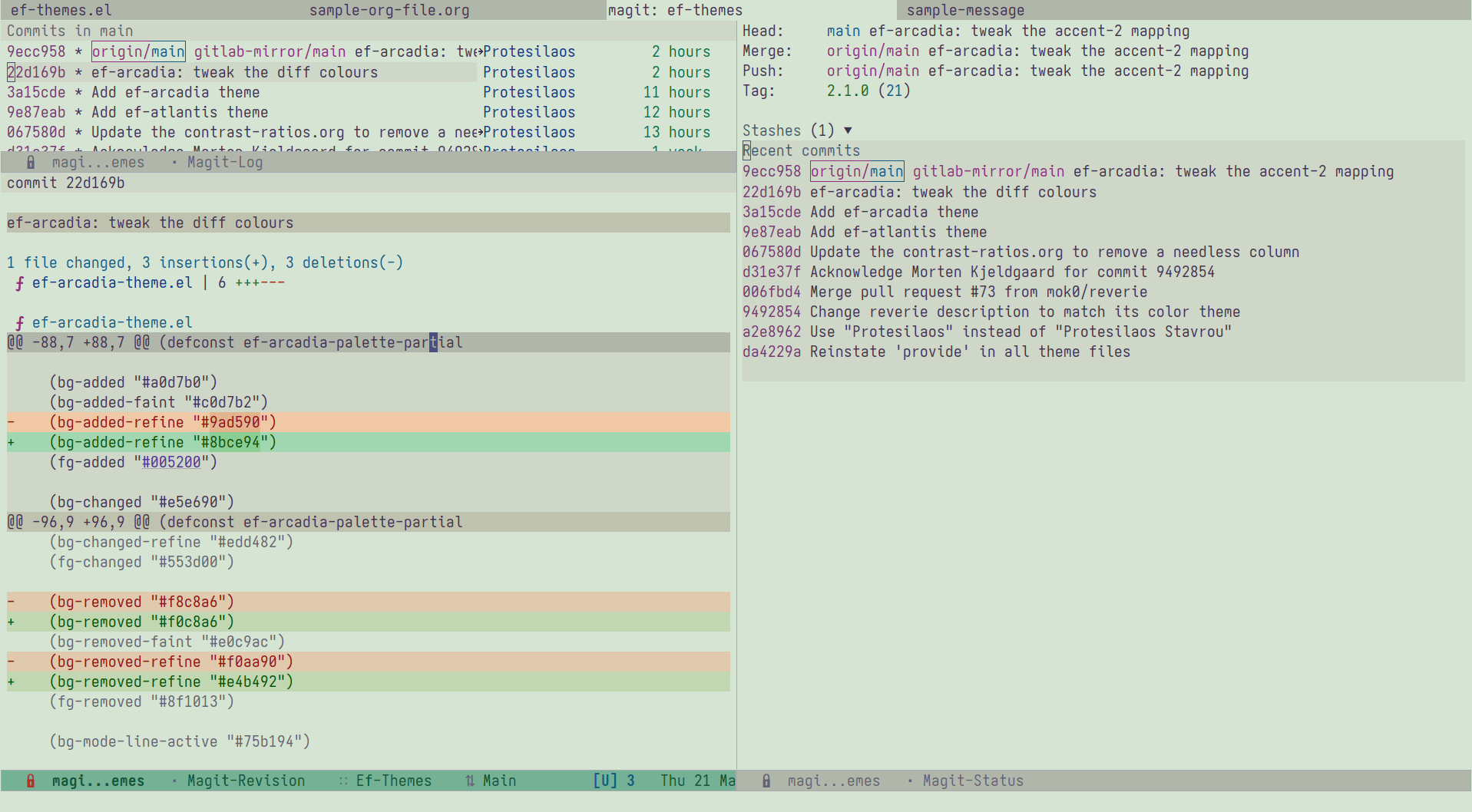Click Magit-Log in the log window mode line
Screen dimensions: 1472x812
tap(225, 162)
